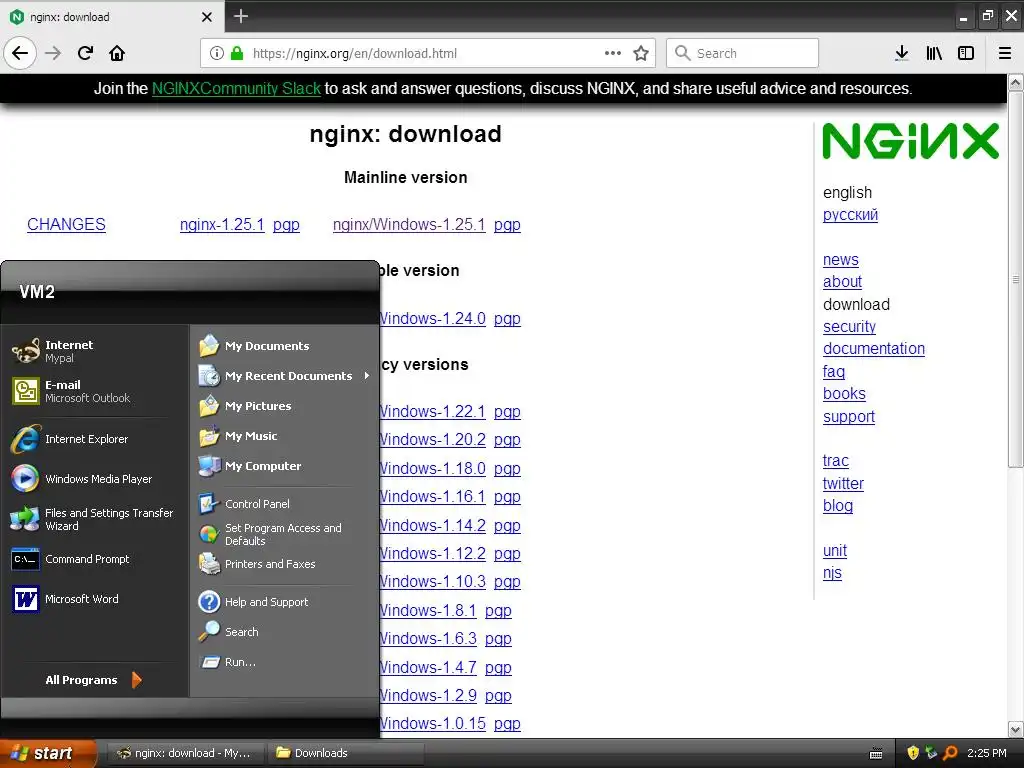This screenshot has width=1024, height=768.
Task: Expand My Recent Documents submenu
Action: 284,376
